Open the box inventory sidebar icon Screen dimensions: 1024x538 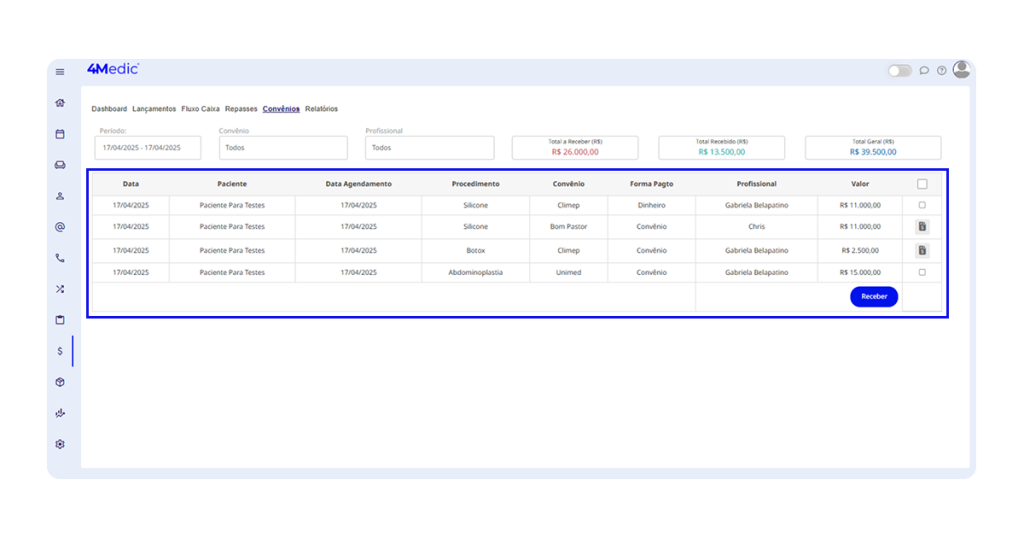[x=60, y=382]
